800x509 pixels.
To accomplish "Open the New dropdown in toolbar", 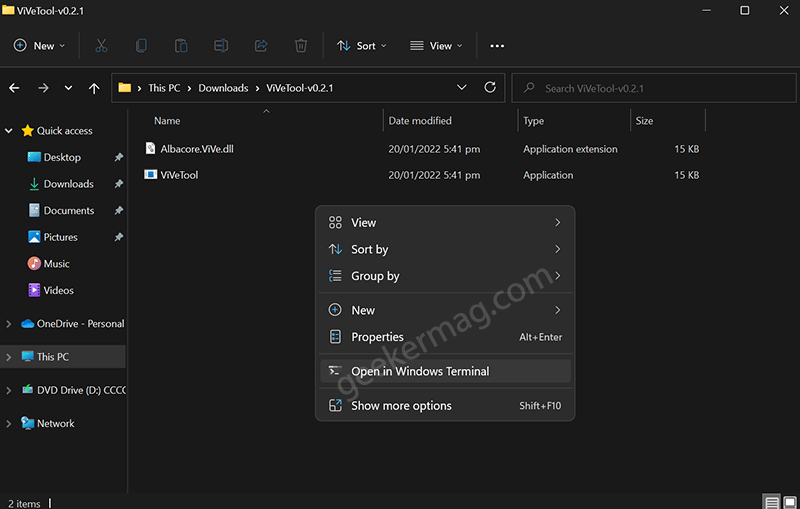I will click(39, 46).
